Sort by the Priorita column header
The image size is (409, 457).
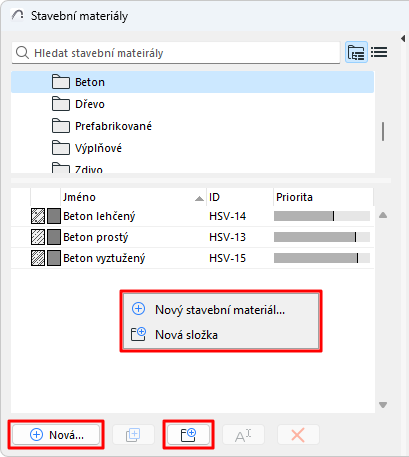(x=323, y=197)
